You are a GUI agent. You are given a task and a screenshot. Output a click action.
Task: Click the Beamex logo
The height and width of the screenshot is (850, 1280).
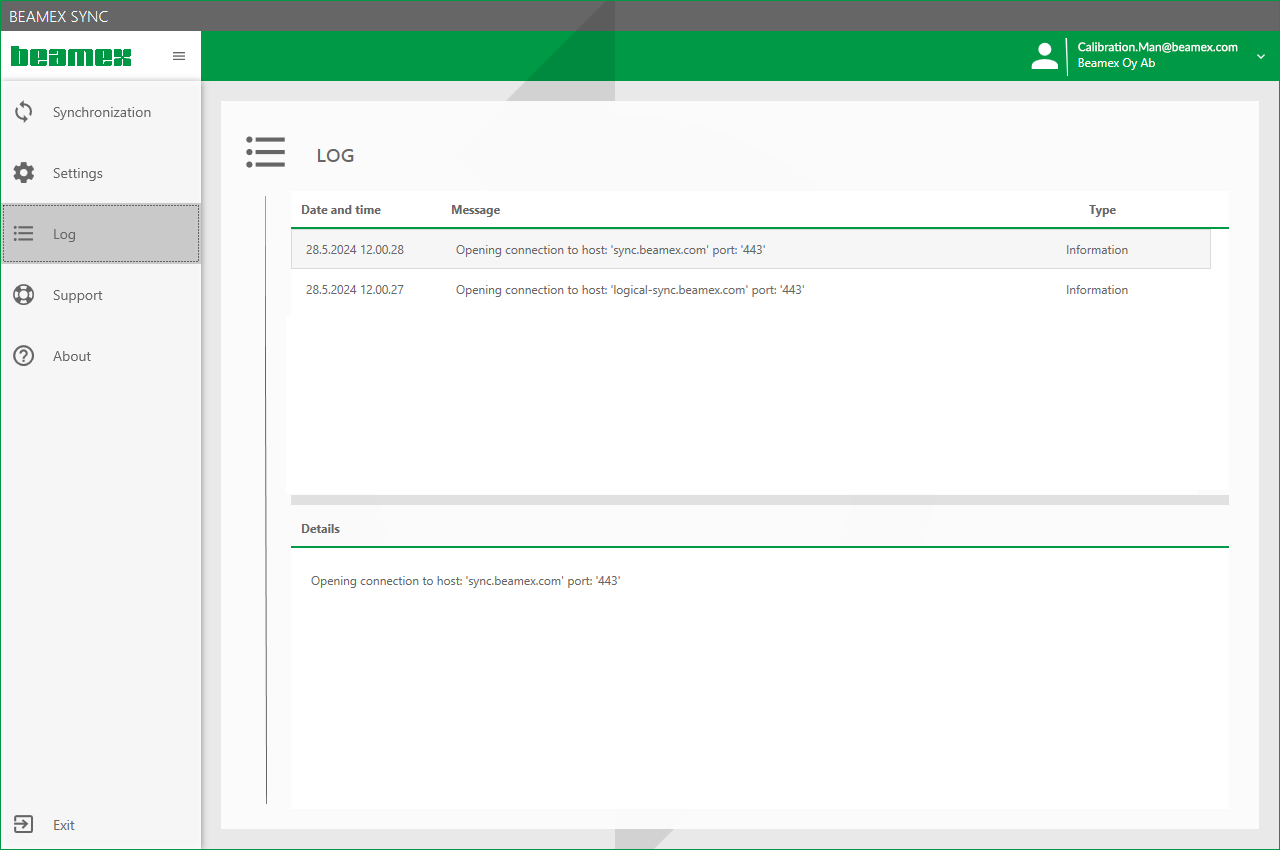pos(71,56)
